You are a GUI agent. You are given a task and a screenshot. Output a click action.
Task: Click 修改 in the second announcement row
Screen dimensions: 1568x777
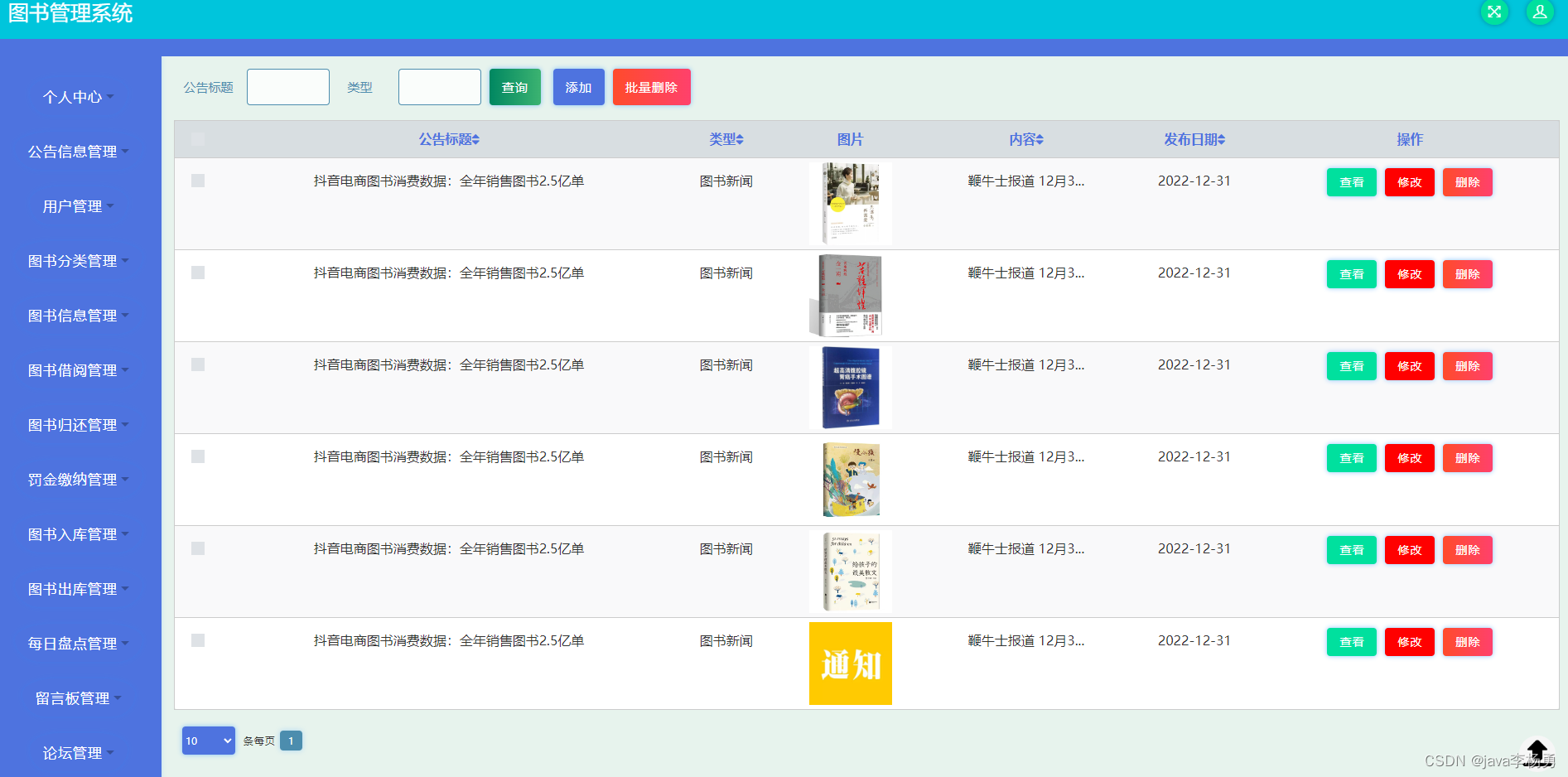tap(1410, 274)
